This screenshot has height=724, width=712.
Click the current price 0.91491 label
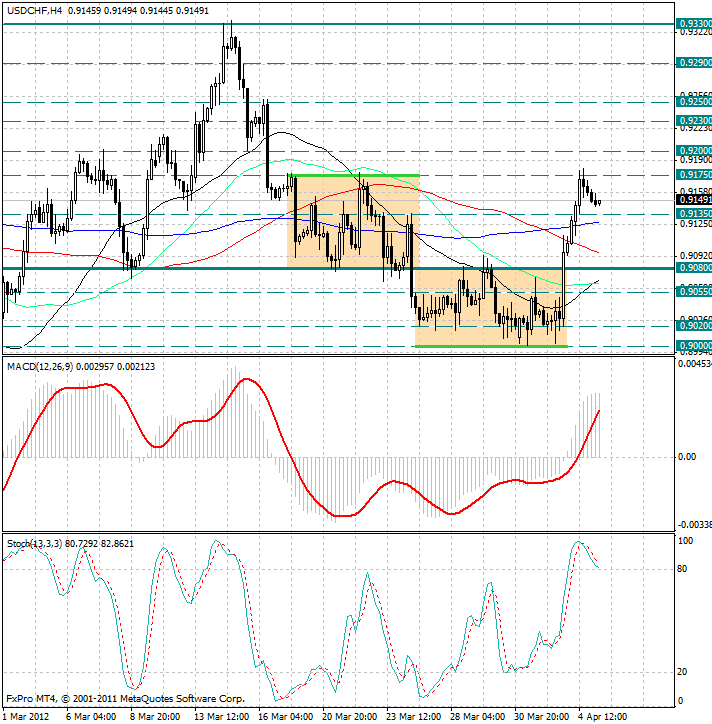point(694,200)
